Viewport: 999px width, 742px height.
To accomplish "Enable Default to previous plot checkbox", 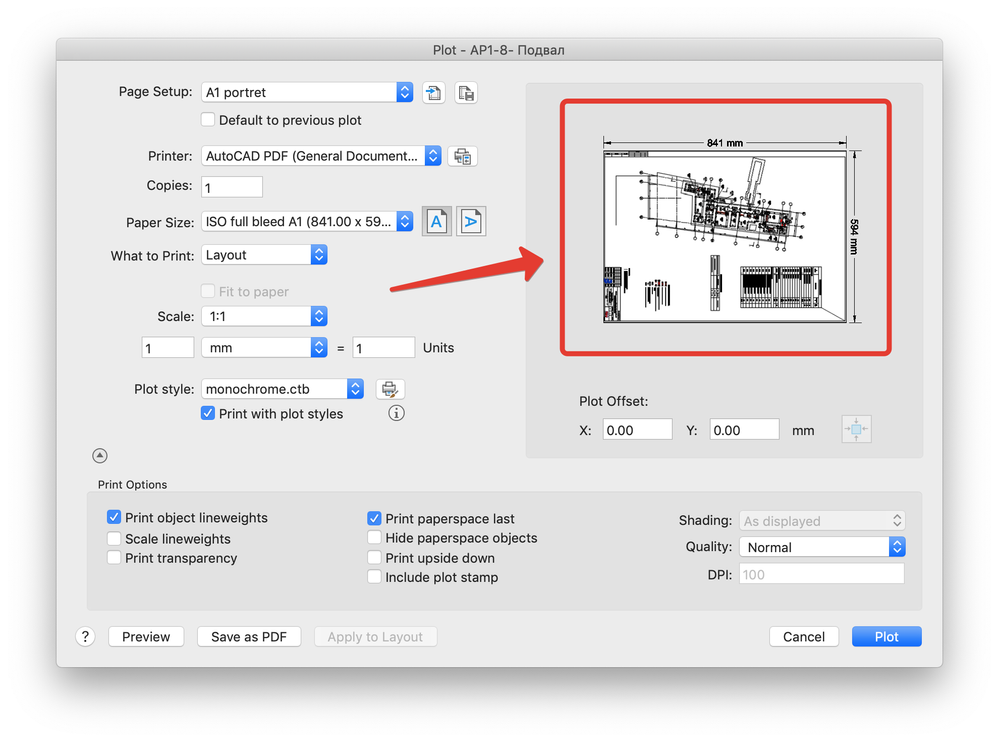I will click(208, 120).
